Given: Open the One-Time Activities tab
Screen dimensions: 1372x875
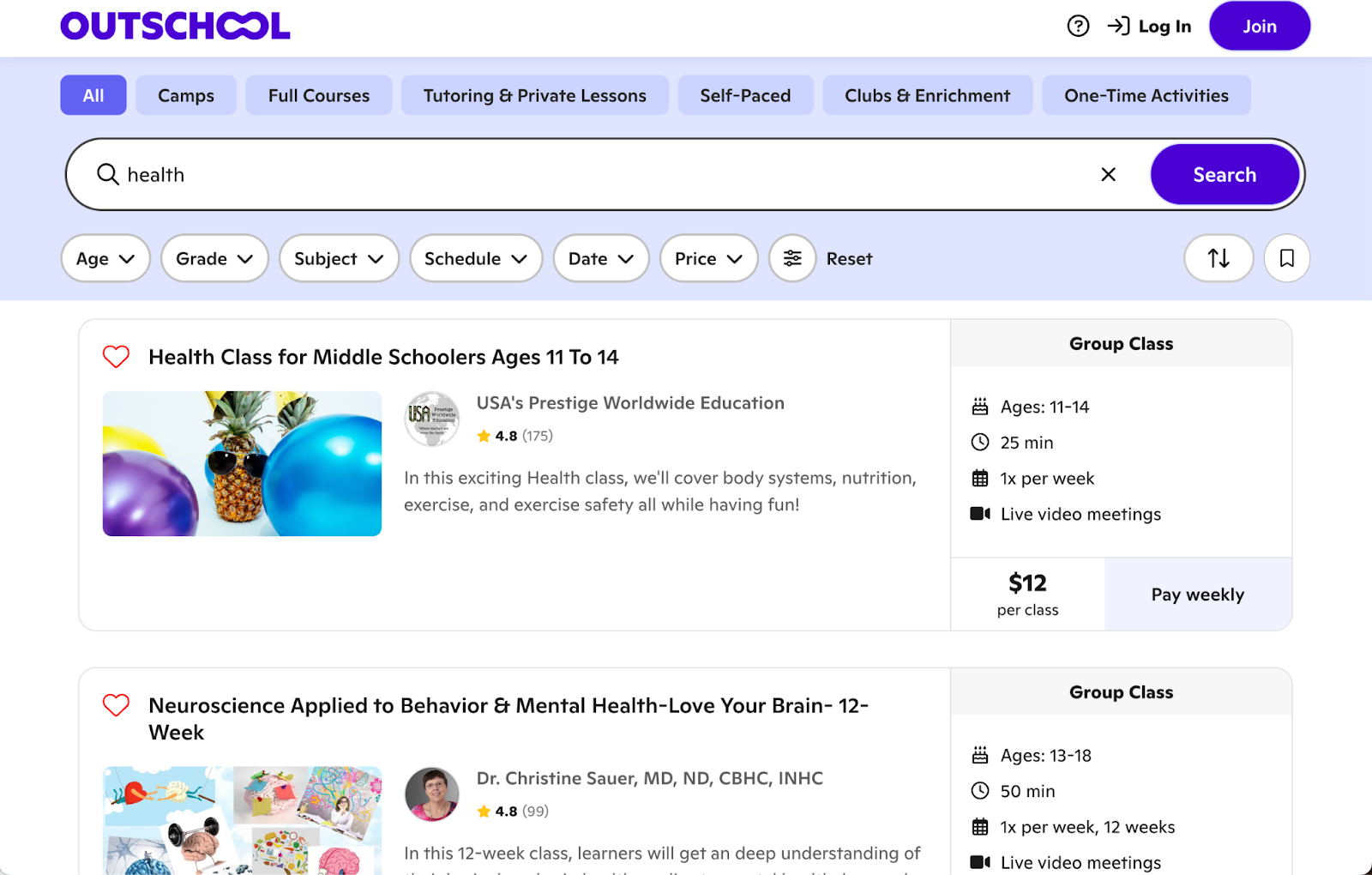Looking at the screenshot, I should pyautogui.click(x=1146, y=95).
